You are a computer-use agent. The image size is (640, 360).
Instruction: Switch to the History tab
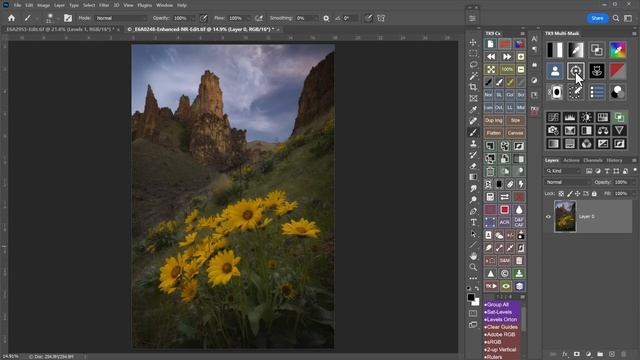click(x=614, y=160)
